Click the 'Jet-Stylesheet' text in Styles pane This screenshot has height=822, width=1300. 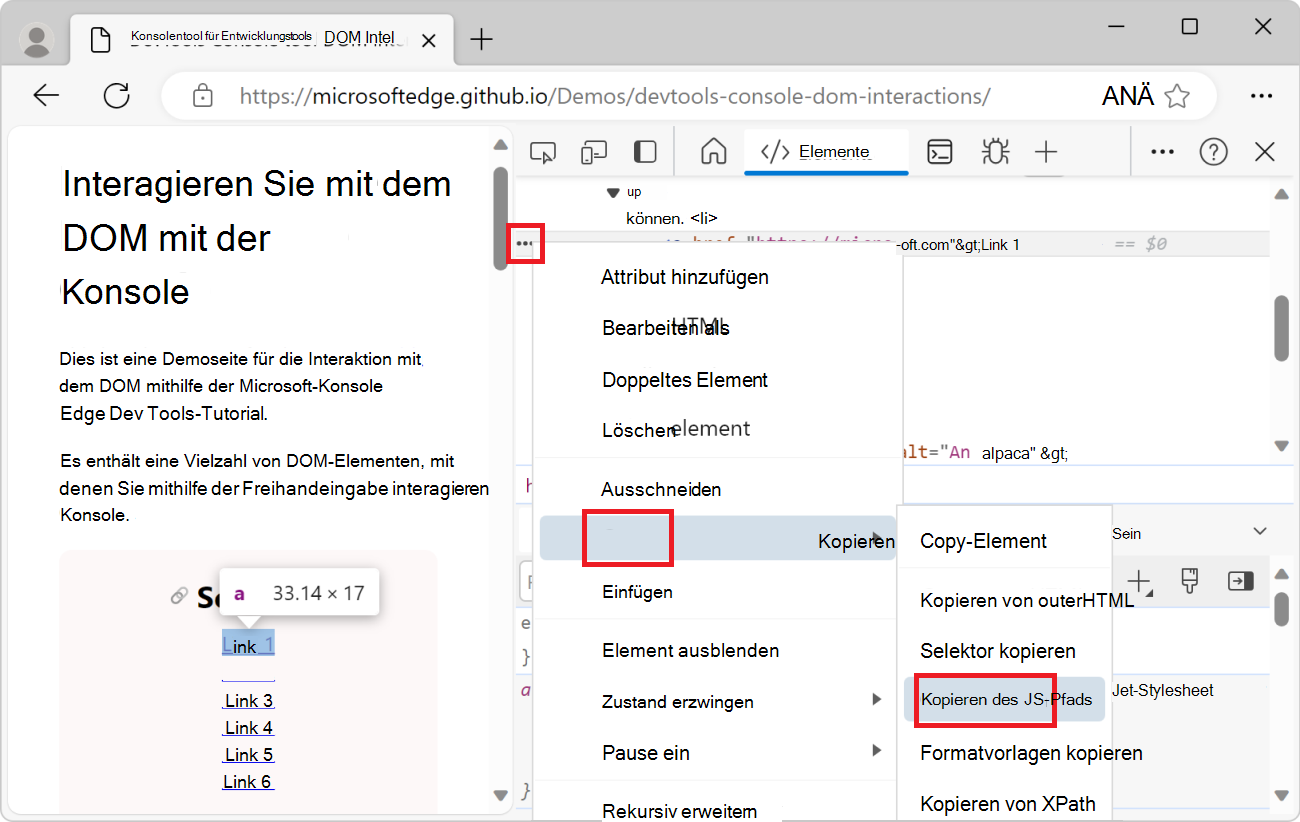[1163, 690]
